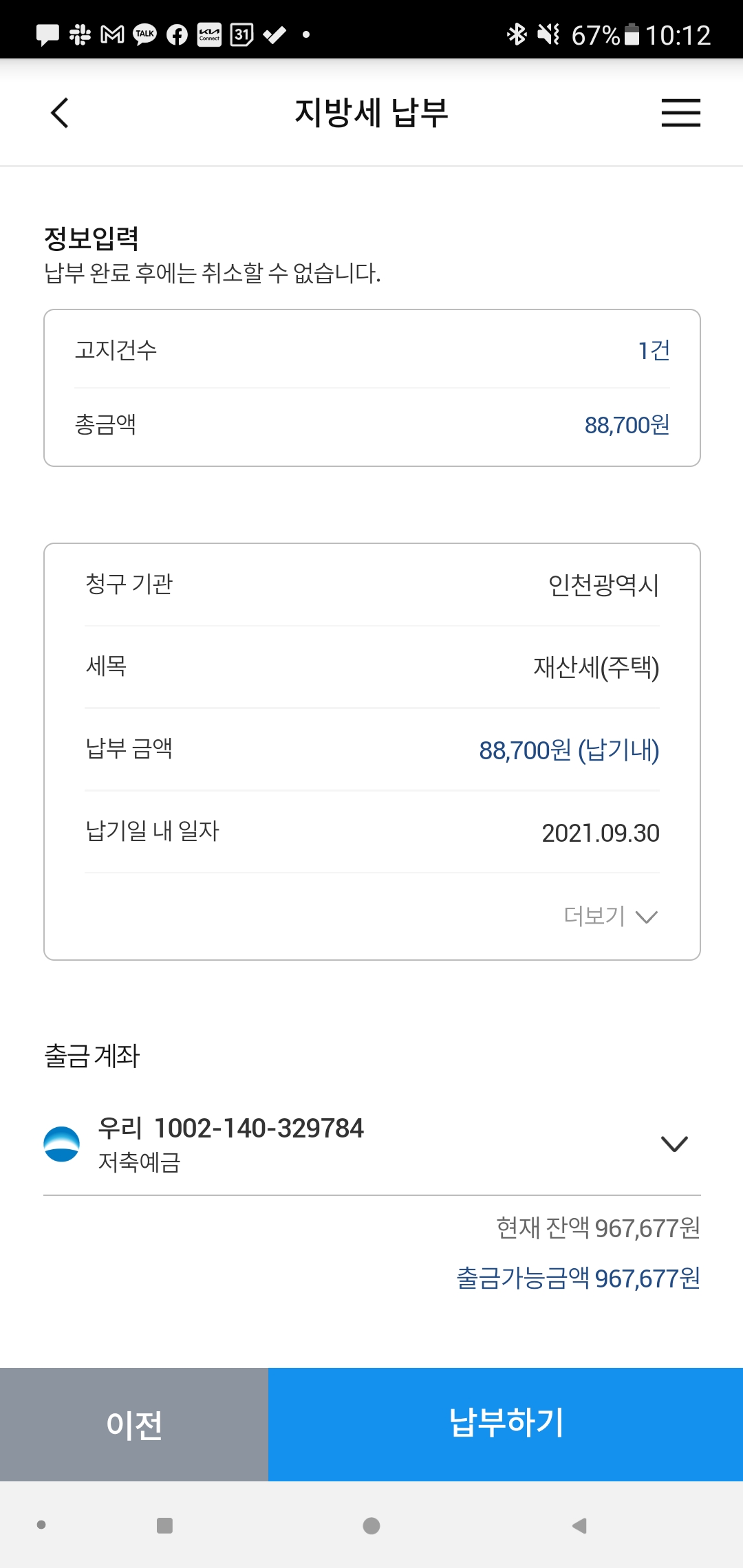Image resolution: width=743 pixels, height=1568 pixels.
Task: Tap the Android back navigation triangle
Action: (x=579, y=1526)
